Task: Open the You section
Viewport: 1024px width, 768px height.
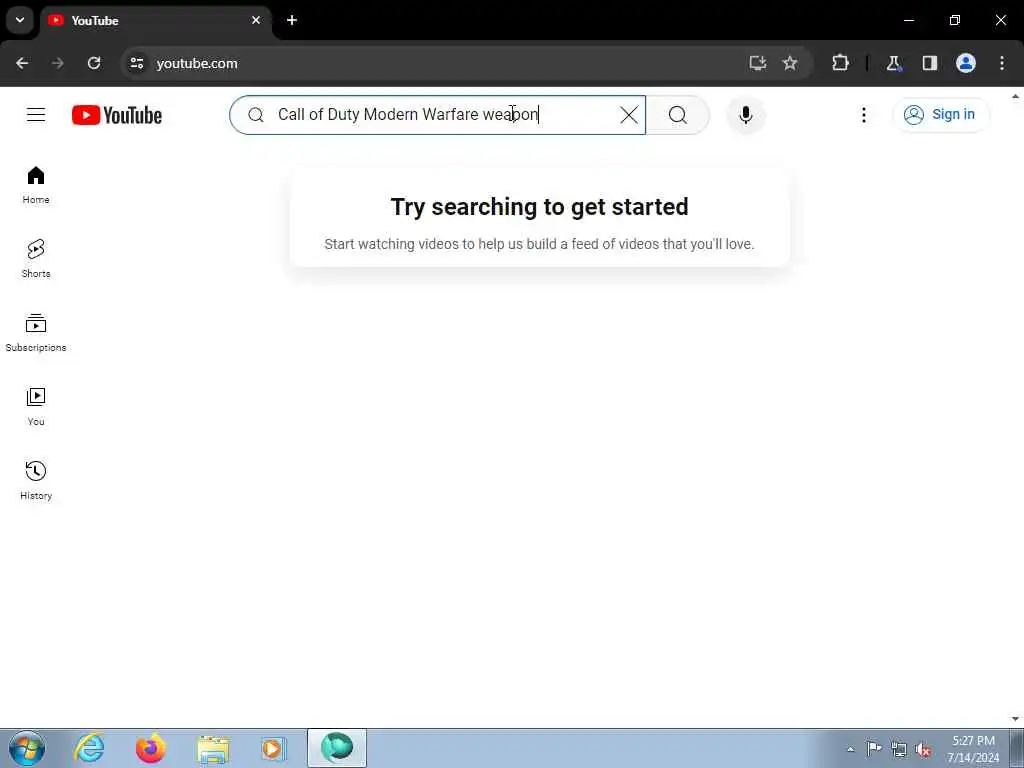Action: tap(36, 407)
